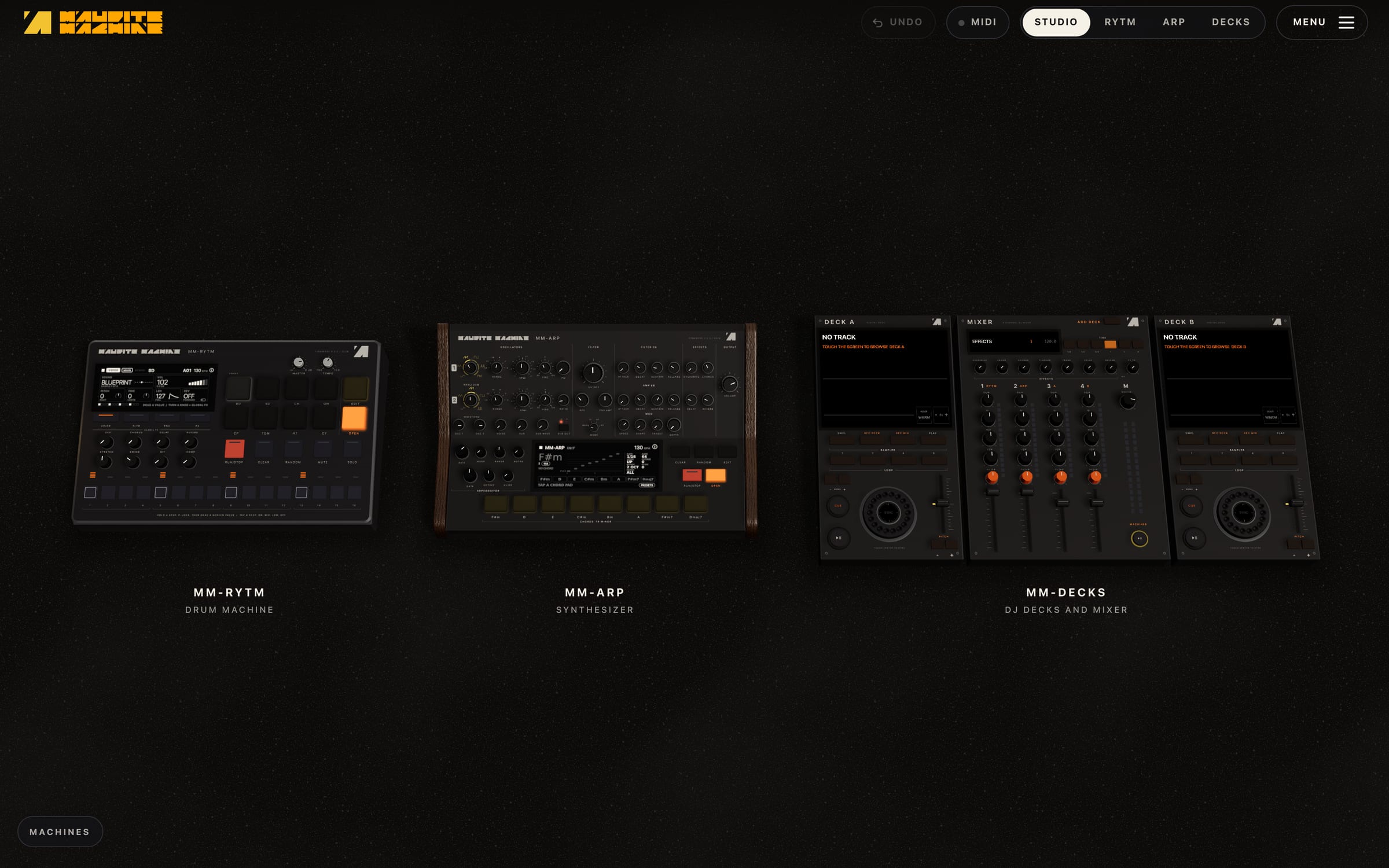Toggle sequencer step 9 on MM-RYTM
The height and width of the screenshot is (868, 1389).
pyautogui.click(x=231, y=492)
